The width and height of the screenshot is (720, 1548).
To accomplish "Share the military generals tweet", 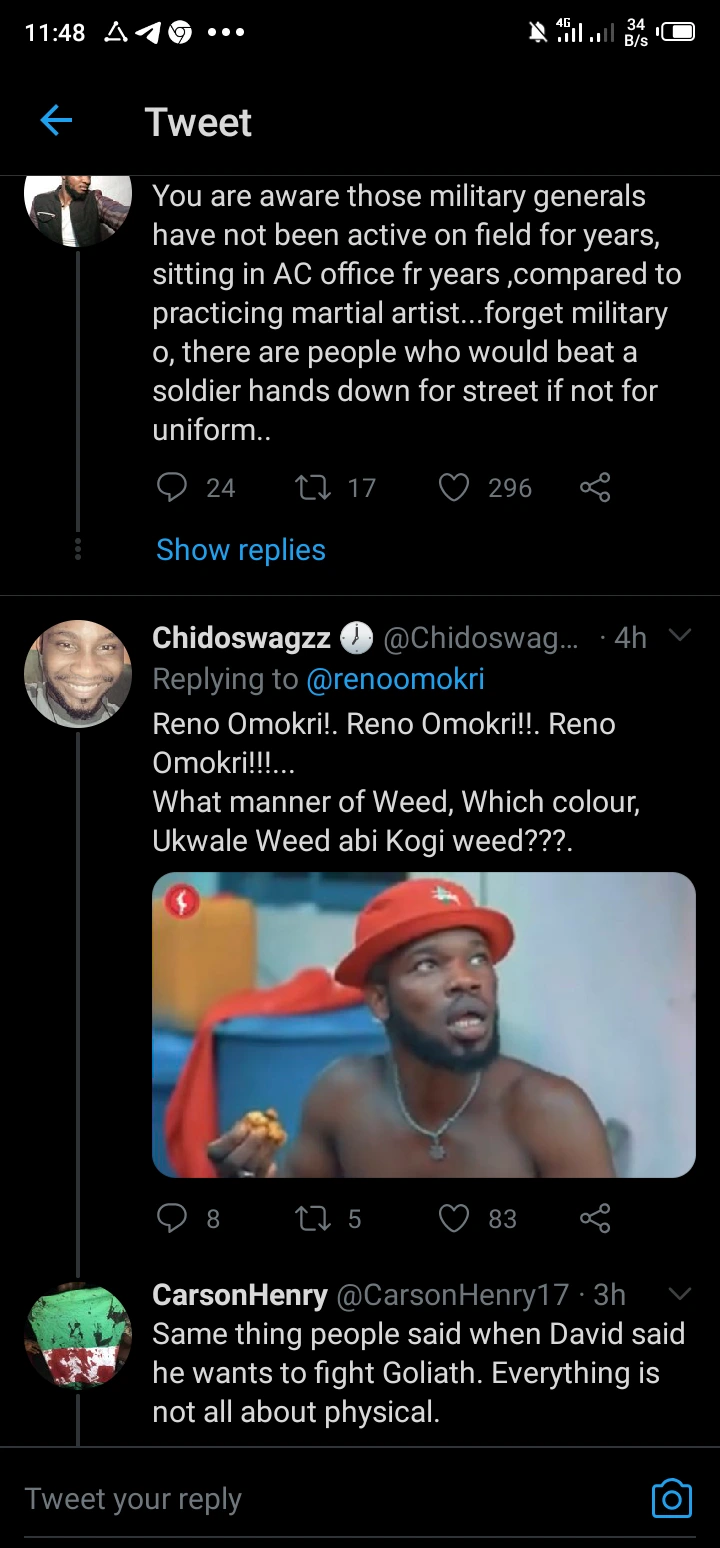I will [595, 487].
